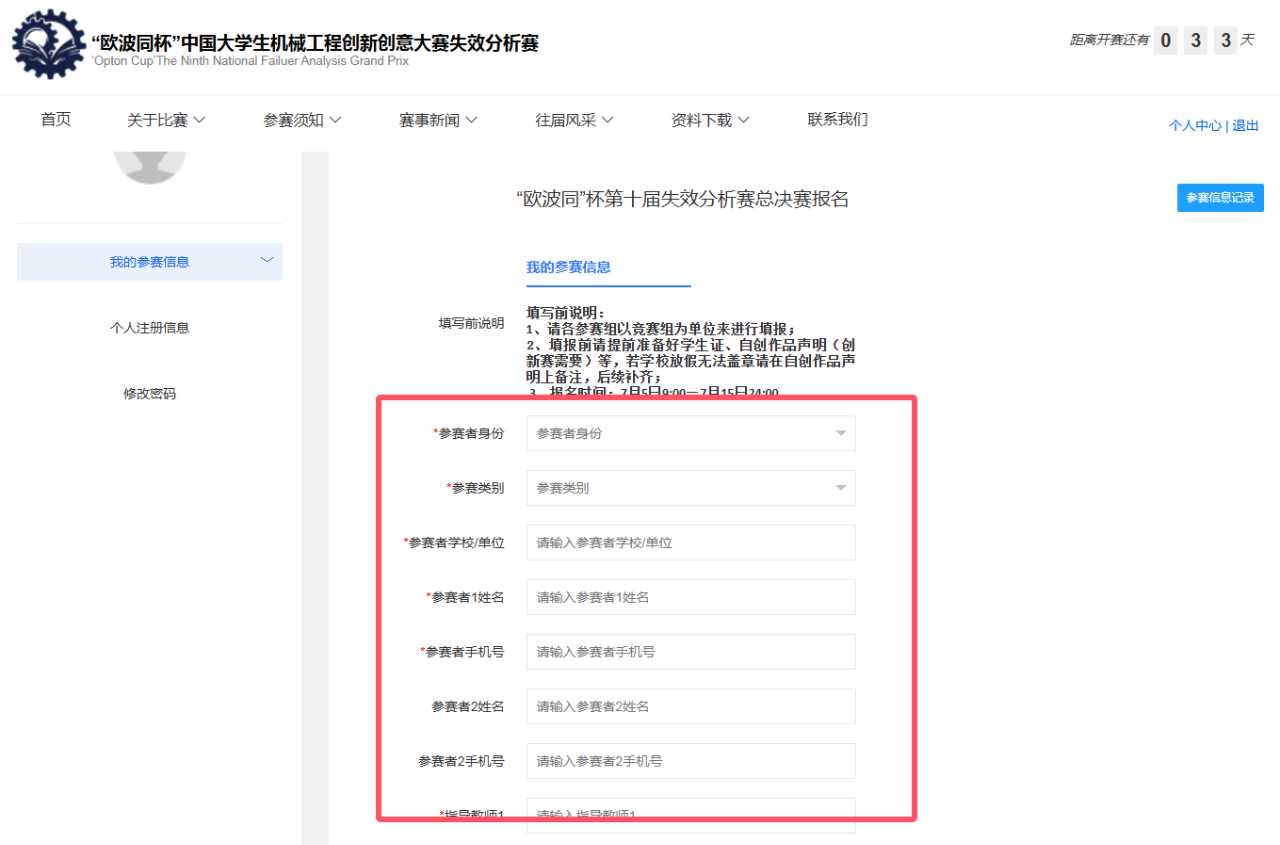Click the 参赛者学校/单位 input field
The width and height of the screenshot is (1280, 845).
(690, 543)
